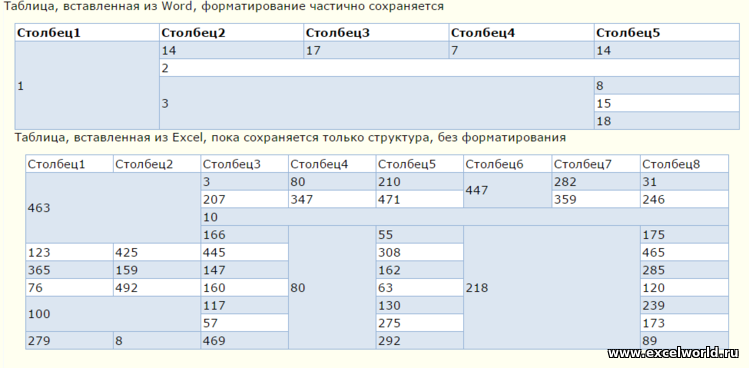Select the cell containing 275
The height and width of the screenshot is (368, 749).
[x=420, y=323]
